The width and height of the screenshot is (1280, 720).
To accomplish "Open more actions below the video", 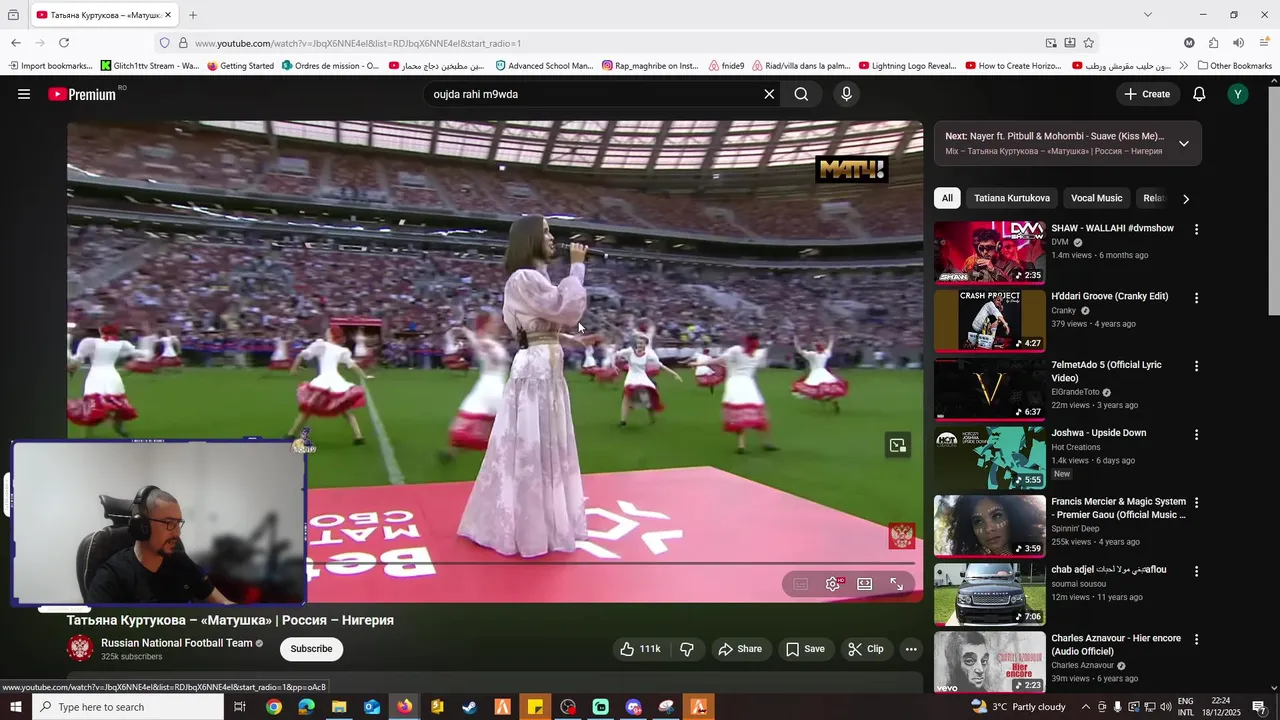I will (911, 649).
